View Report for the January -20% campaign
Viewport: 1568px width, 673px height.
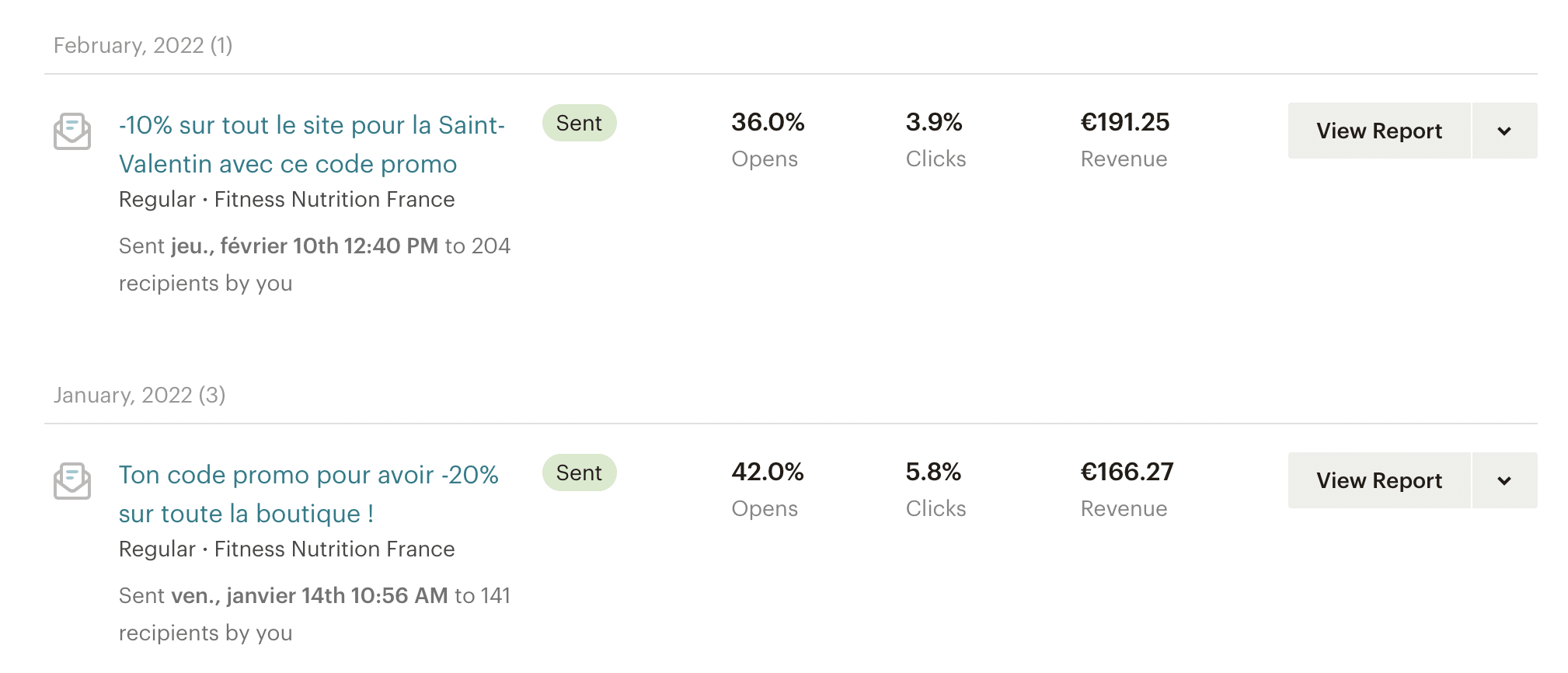coord(1379,480)
